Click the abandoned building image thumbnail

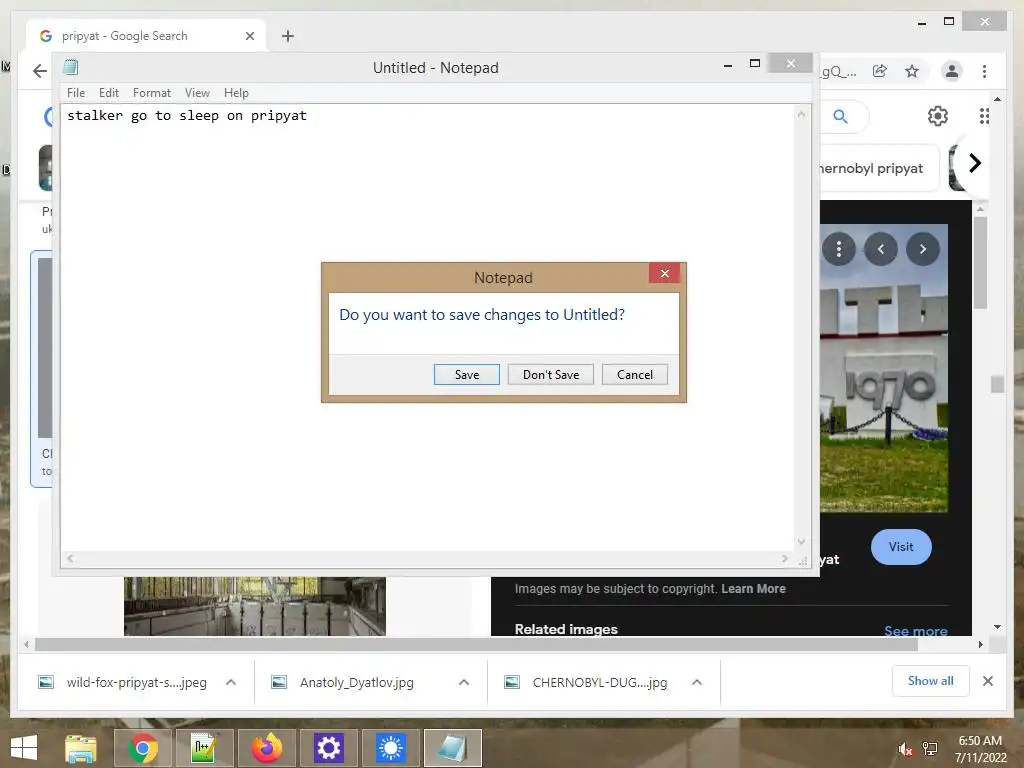pos(255,606)
